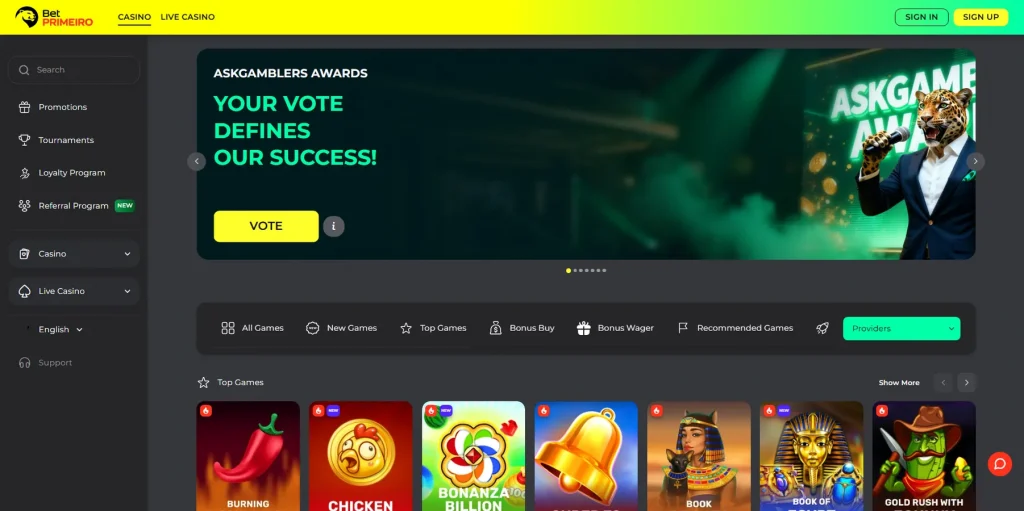Select the Bonus Buy games filter
Viewport: 1024px width, 511px height.
point(522,328)
